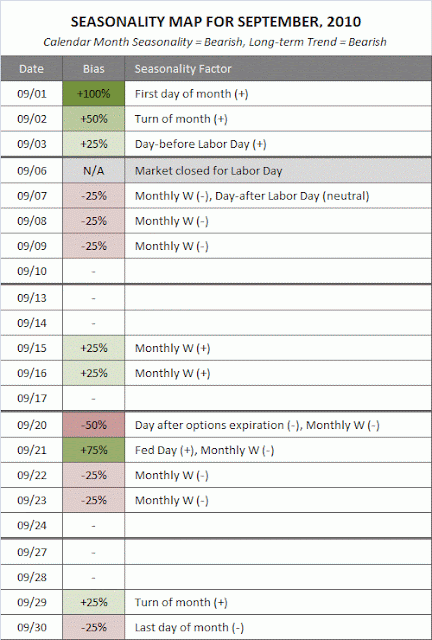
Task: Click the 'Day-before Labor Day (+)' factor
Action: click(x=200, y=144)
